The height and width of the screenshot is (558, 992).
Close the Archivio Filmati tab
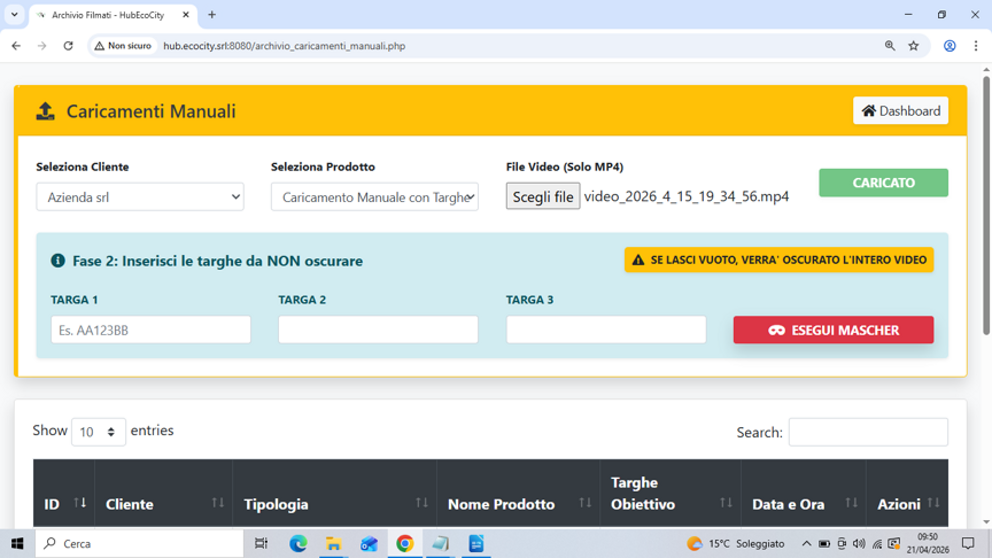click(x=185, y=15)
